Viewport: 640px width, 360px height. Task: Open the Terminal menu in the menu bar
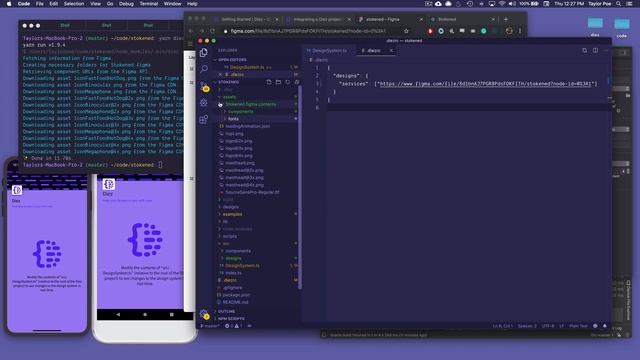149,4
